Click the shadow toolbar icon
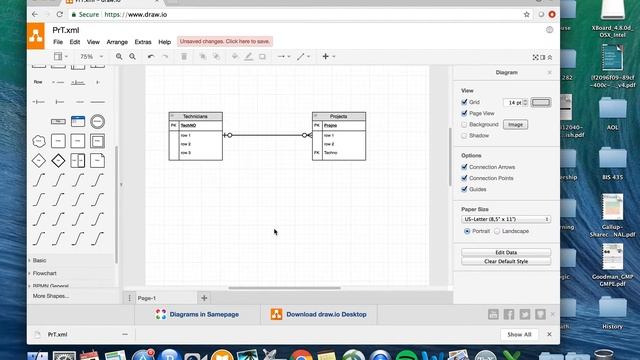Viewport: 640px width, 360px height. pos(262,56)
